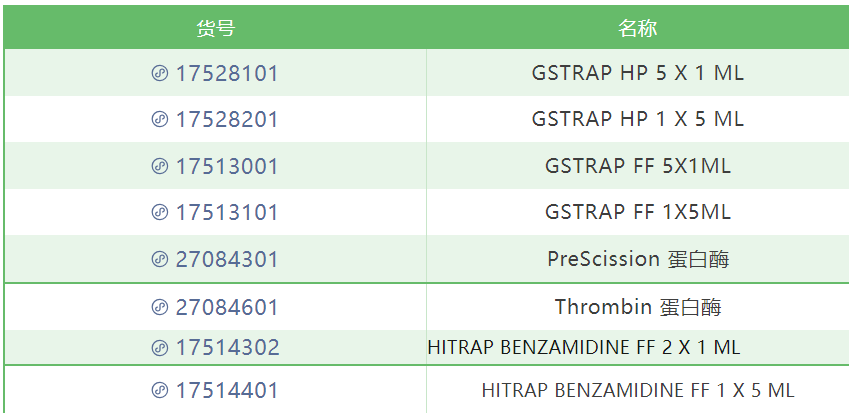Click the link icon beside 17513101
850x415 pixels.
(x=159, y=212)
